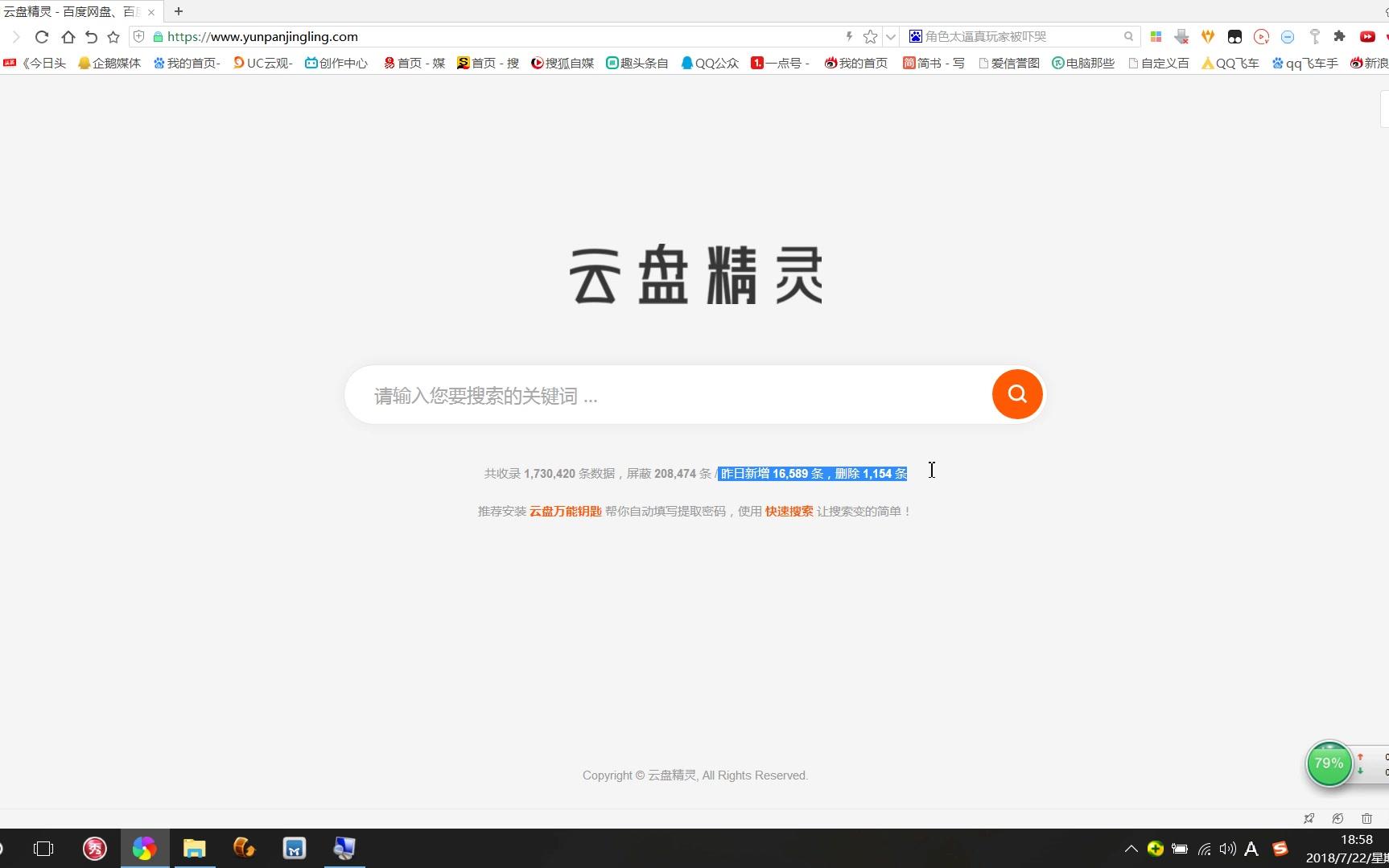Click the star favorites icon beside home
Viewport: 1389px width, 868px height.
coord(113,36)
